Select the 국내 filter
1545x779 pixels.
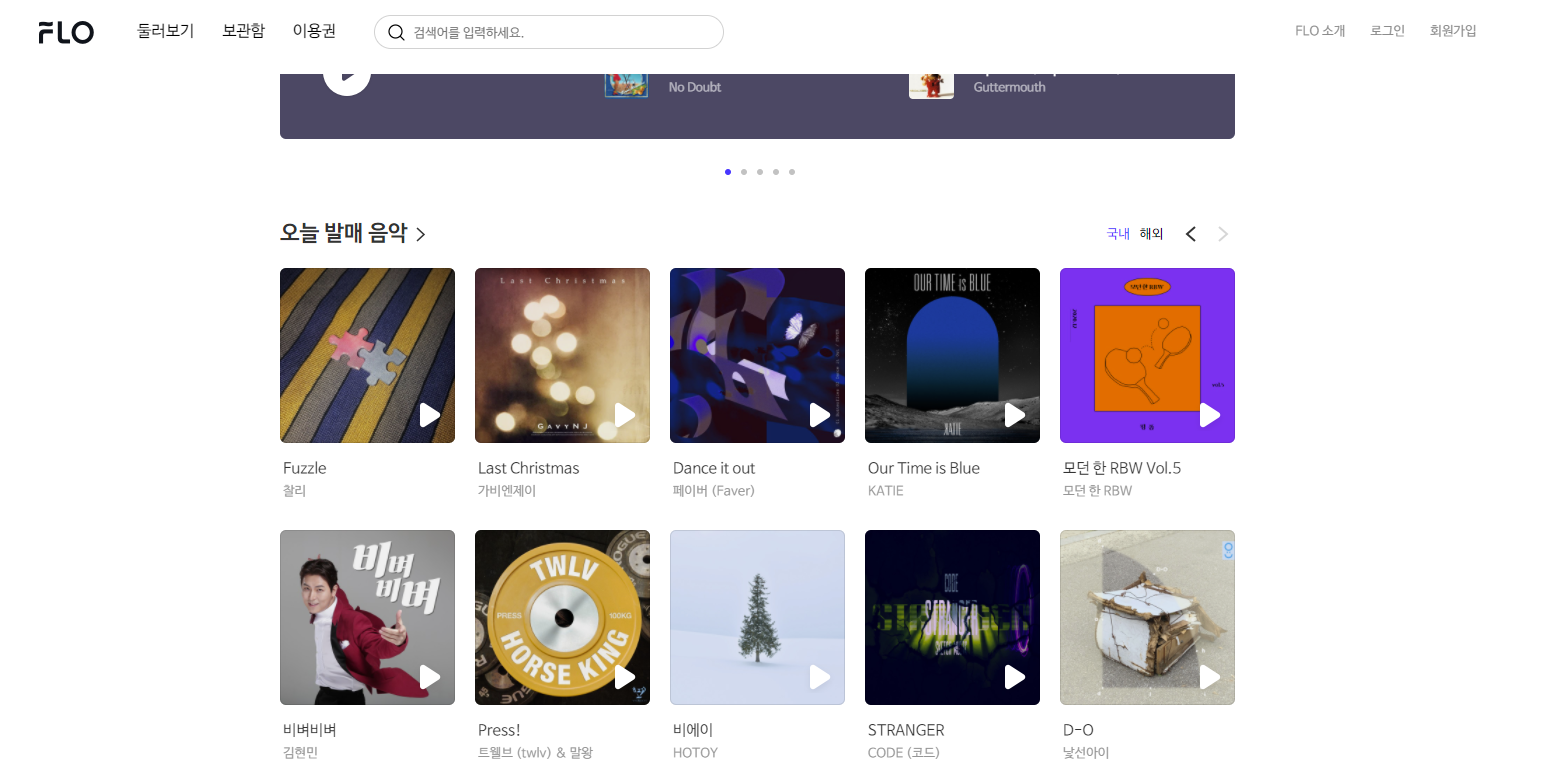coord(1117,234)
